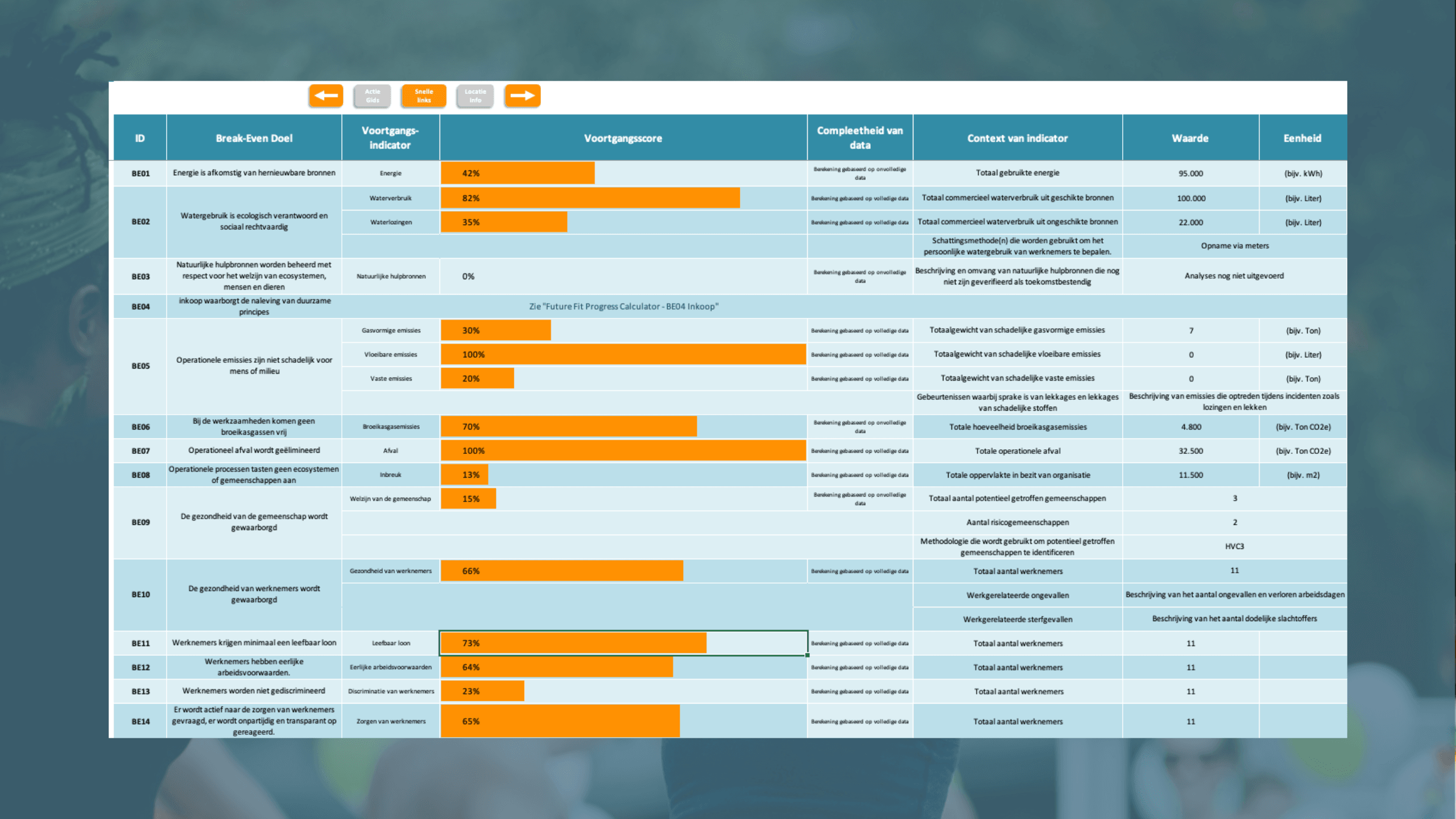Click the Break-Even Doel column header
1456x819 pixels.
click(x=254, y=138)
